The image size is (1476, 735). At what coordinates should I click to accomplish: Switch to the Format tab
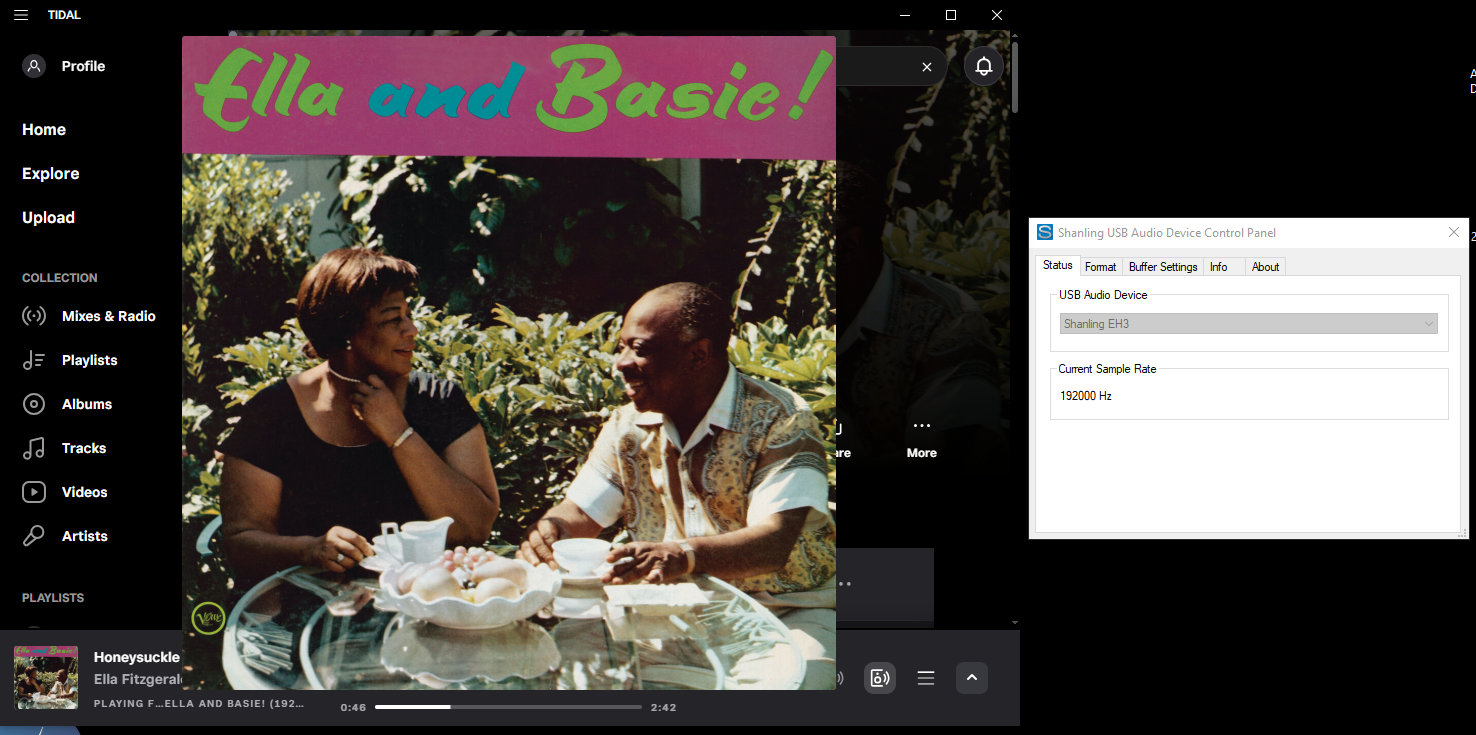[1100, 266]
